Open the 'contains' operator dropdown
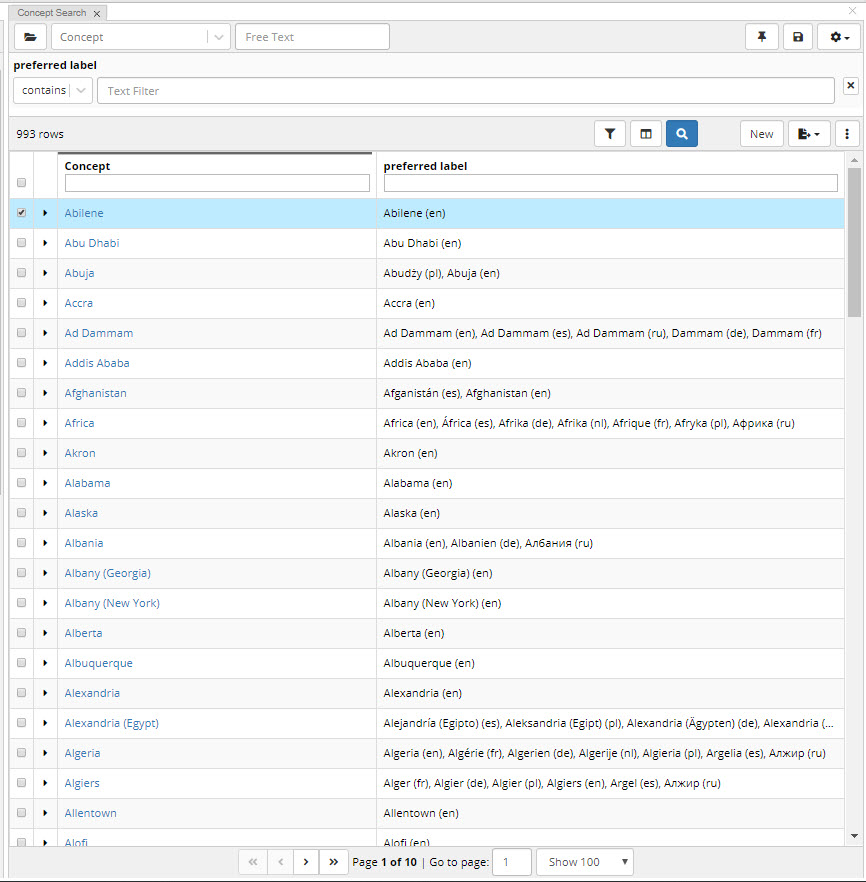 click(53, 91)
